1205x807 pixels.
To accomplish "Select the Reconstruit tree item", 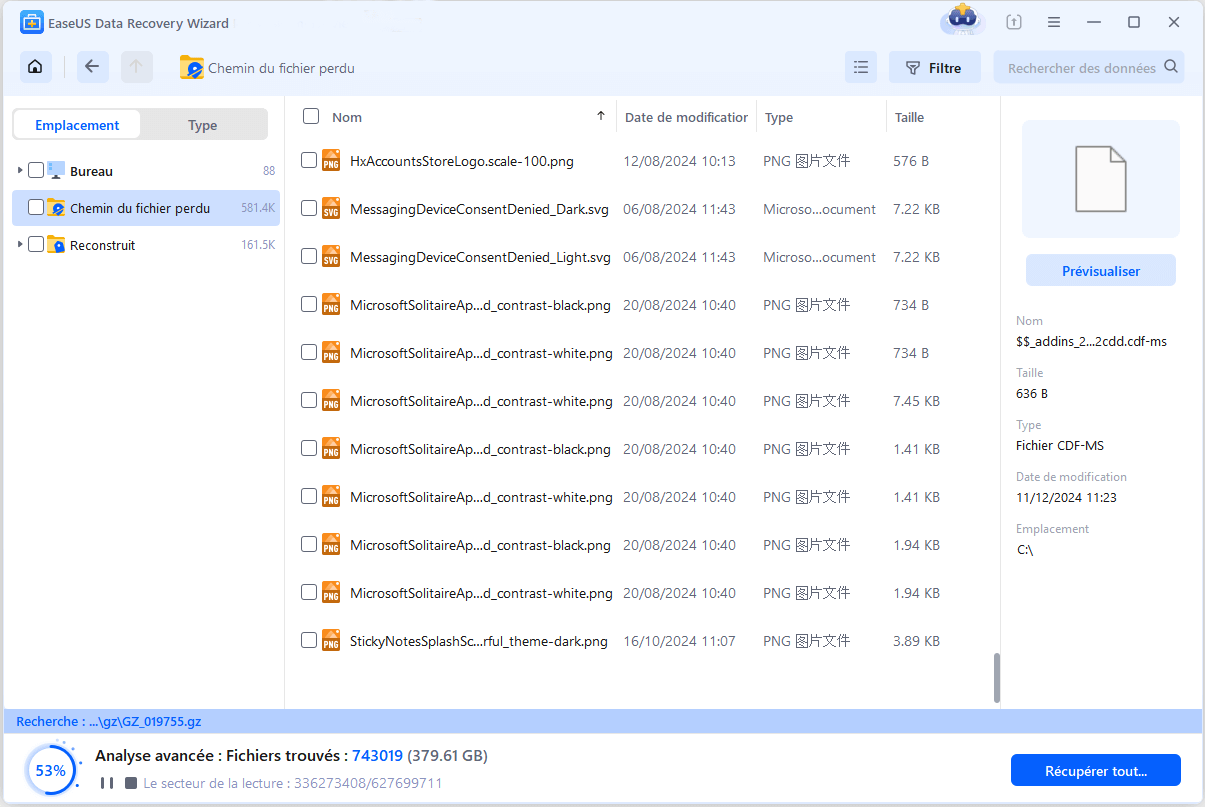I will [x=146, y=245].
